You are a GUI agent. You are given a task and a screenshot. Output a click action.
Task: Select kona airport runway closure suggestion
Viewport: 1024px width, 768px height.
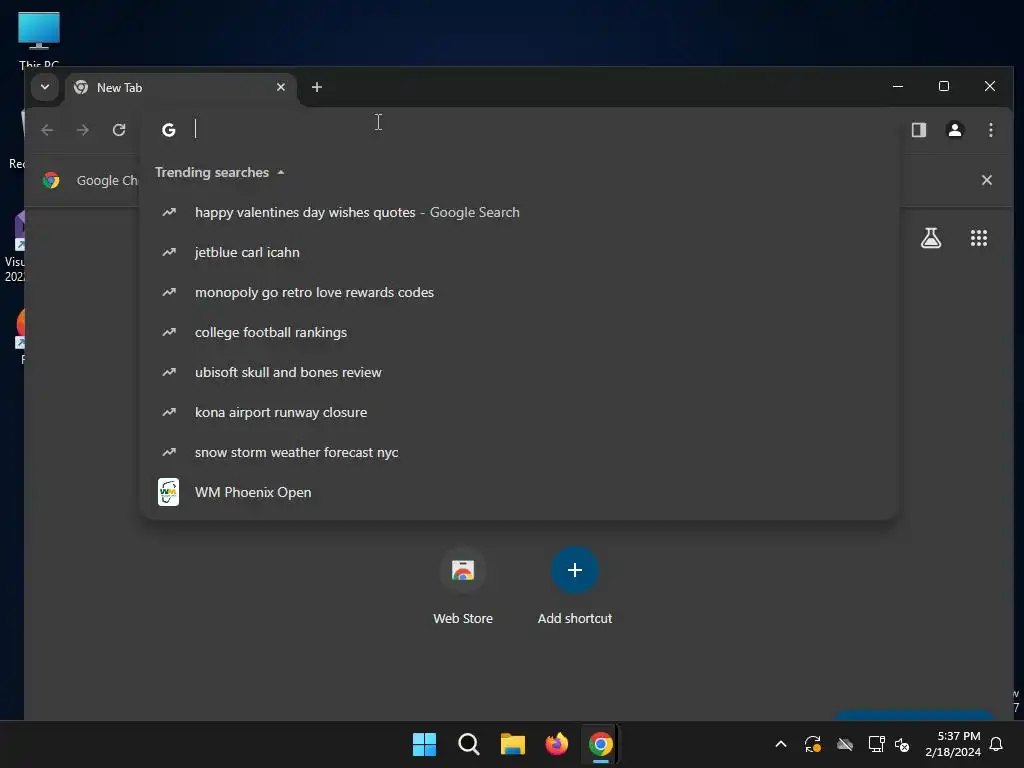click(519, 412)
